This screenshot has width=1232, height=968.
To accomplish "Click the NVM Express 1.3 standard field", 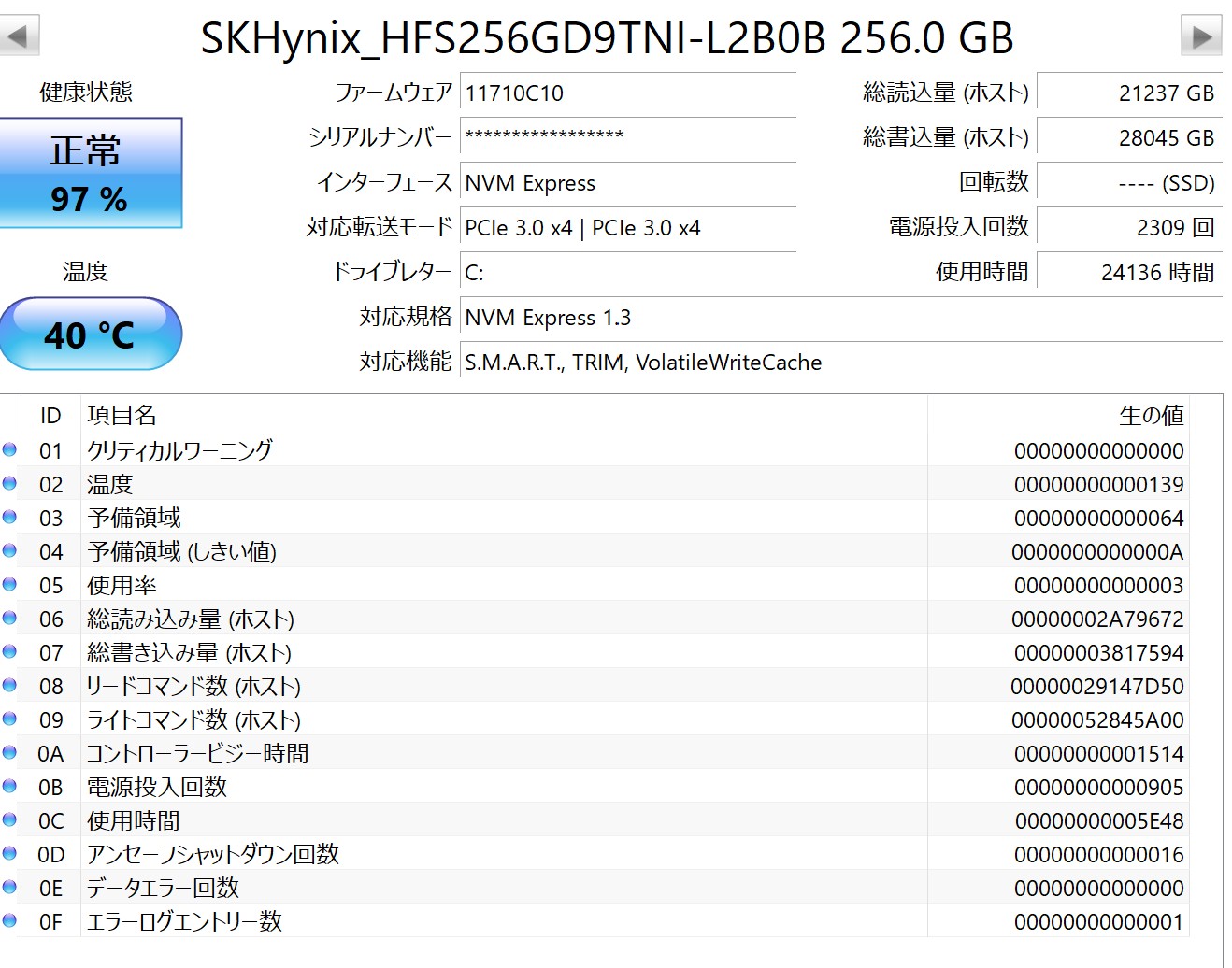I will click(841, 318).
